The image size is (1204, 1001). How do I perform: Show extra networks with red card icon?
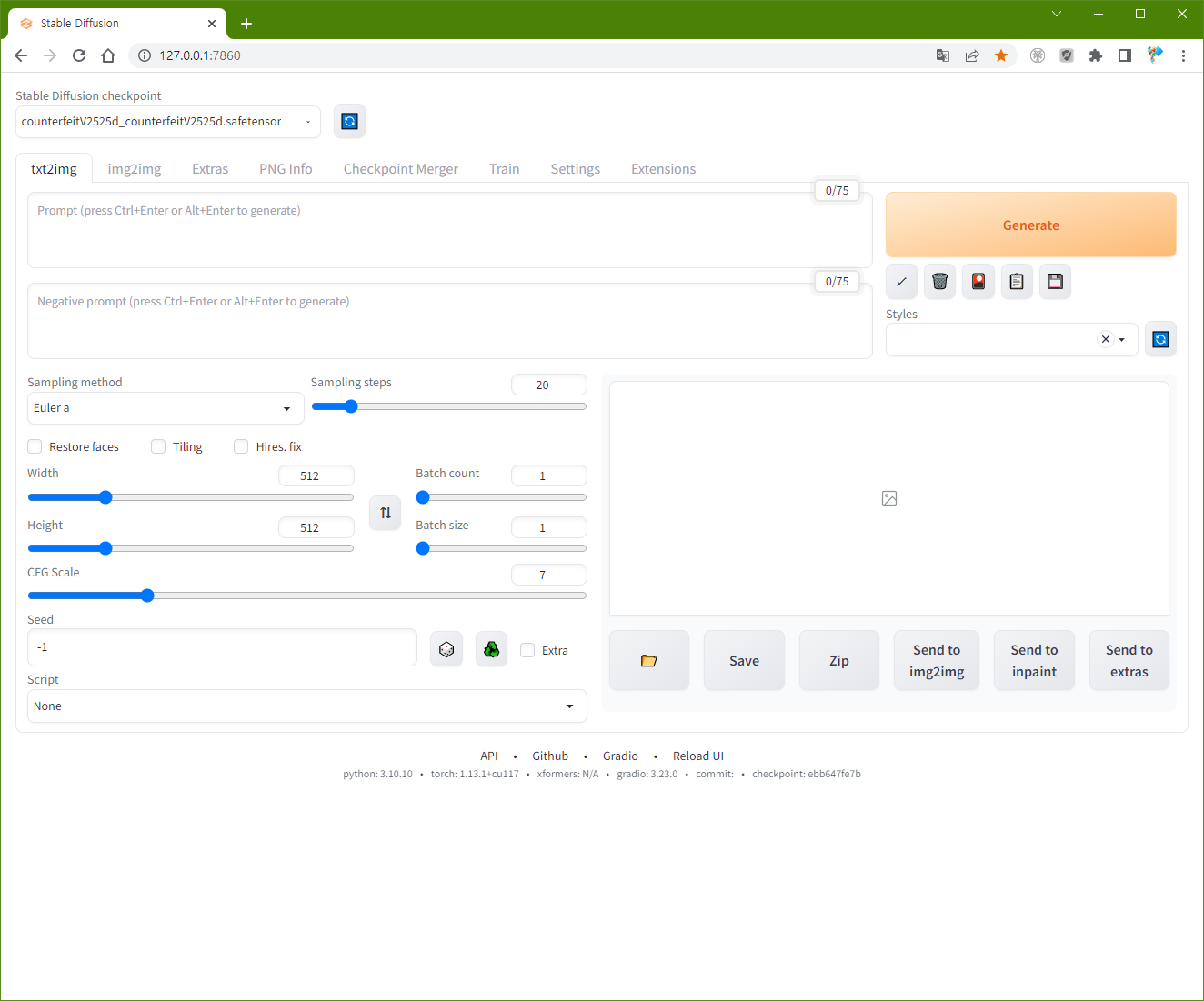978,282
